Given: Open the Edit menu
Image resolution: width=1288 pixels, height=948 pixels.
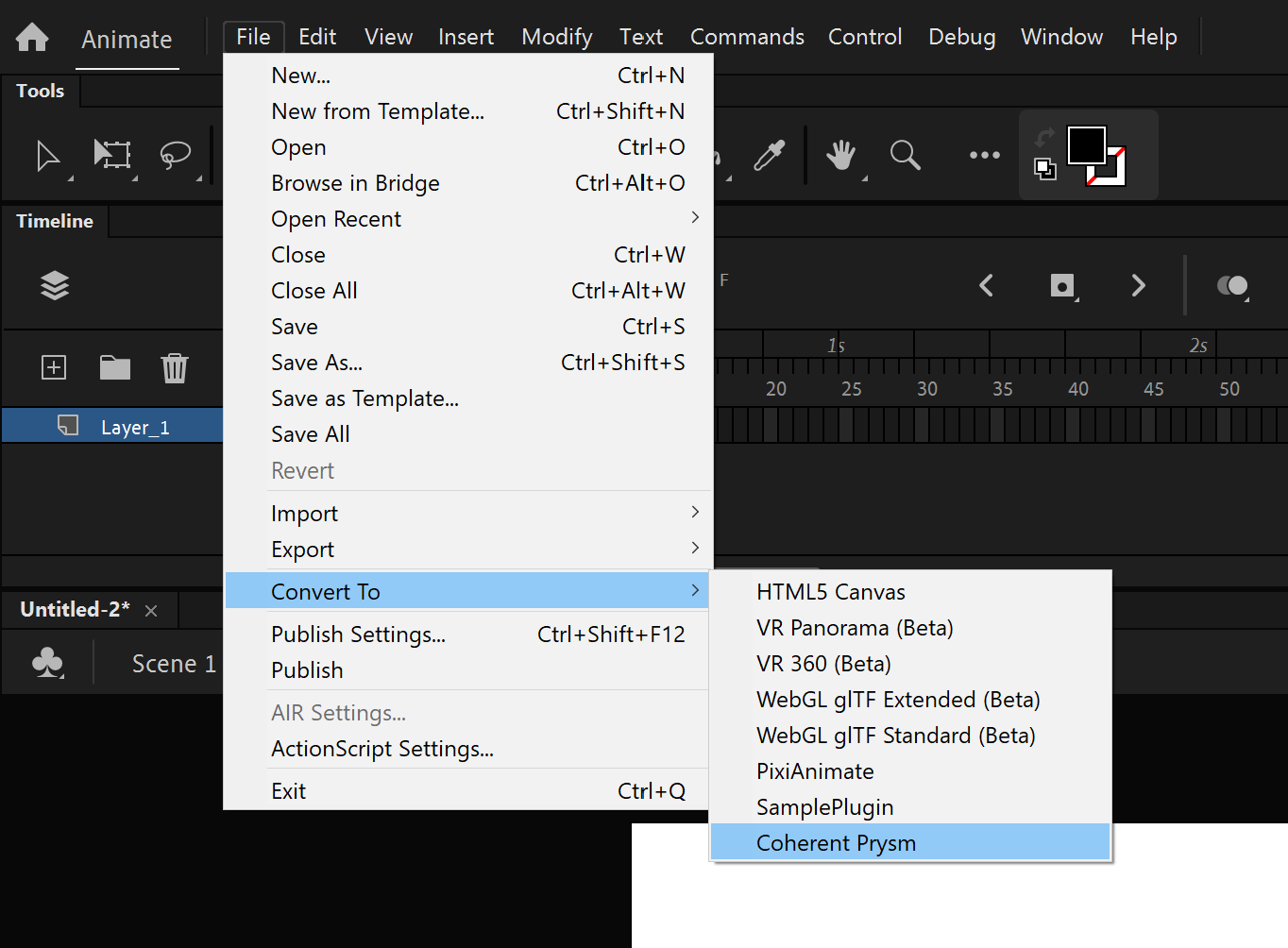Looking at the screenshot, I should click(317, 37).
